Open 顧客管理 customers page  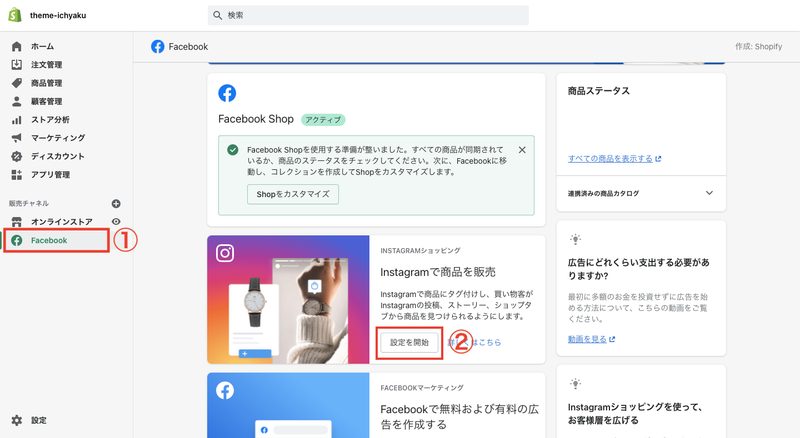click(46, 102)
